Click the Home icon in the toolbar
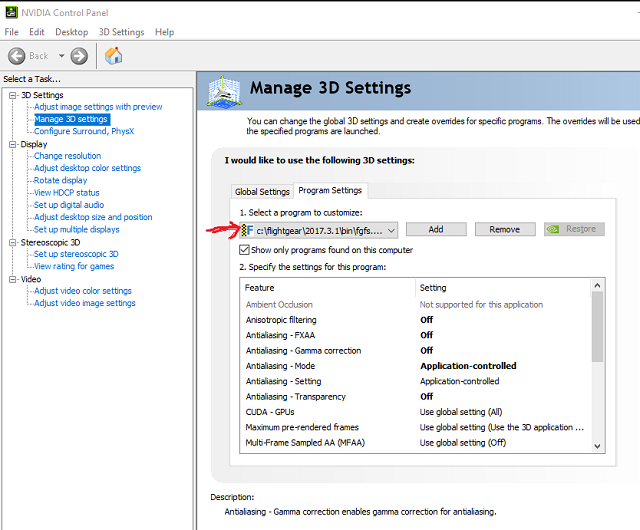This screenshot has height=530, width=640. pos(113,56)
